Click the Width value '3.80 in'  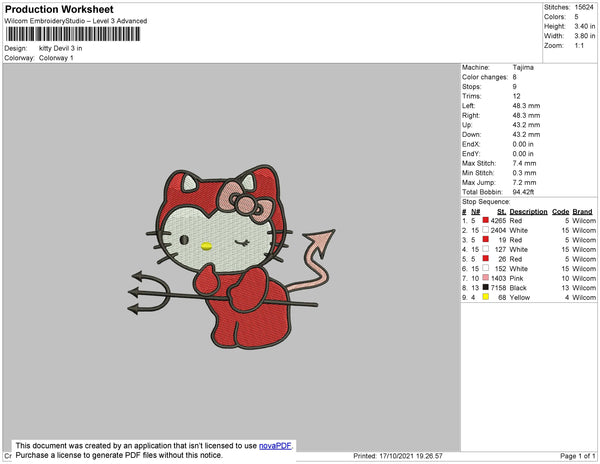point(585,36)
